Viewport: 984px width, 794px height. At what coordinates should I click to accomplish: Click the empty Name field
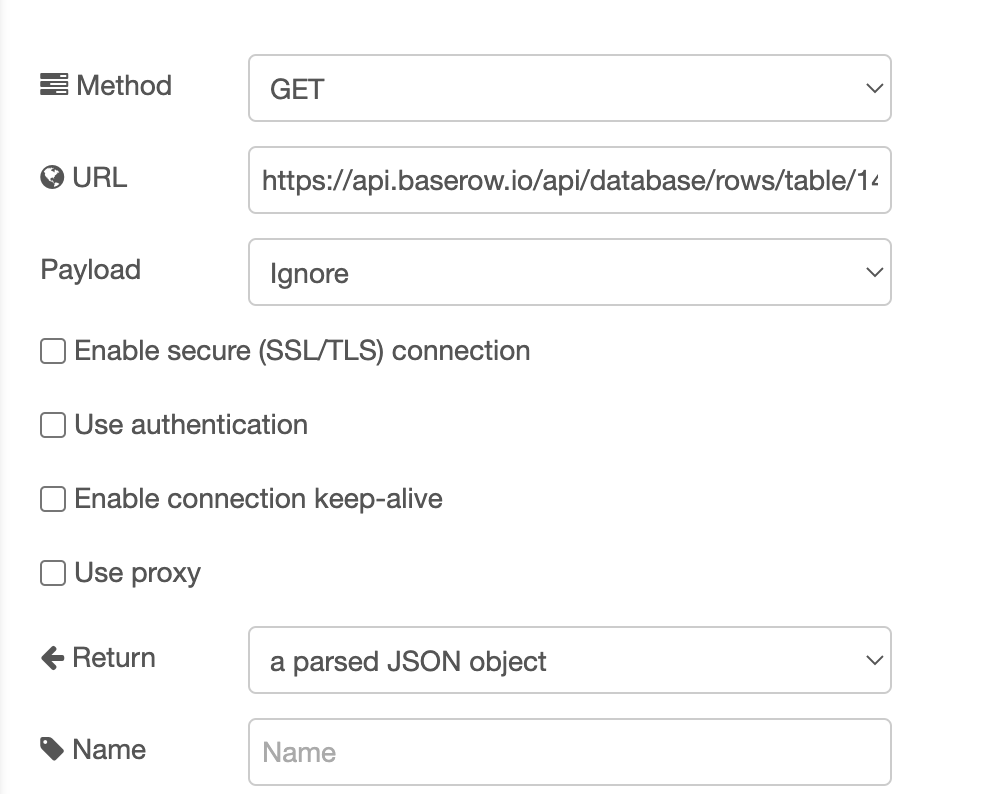pyautogui.click(x=570, y=752)
